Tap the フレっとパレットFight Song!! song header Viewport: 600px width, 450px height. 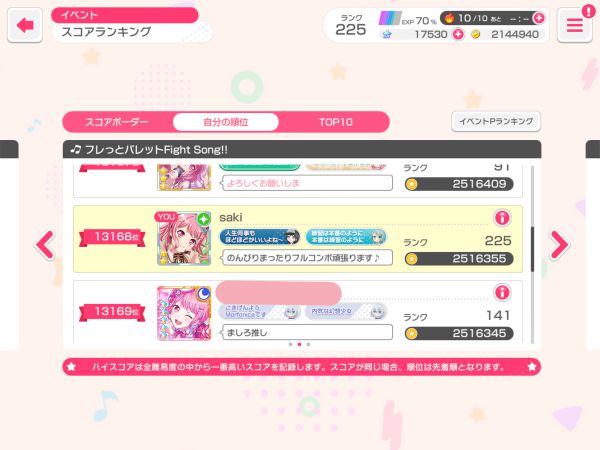(x=302, y=149)
